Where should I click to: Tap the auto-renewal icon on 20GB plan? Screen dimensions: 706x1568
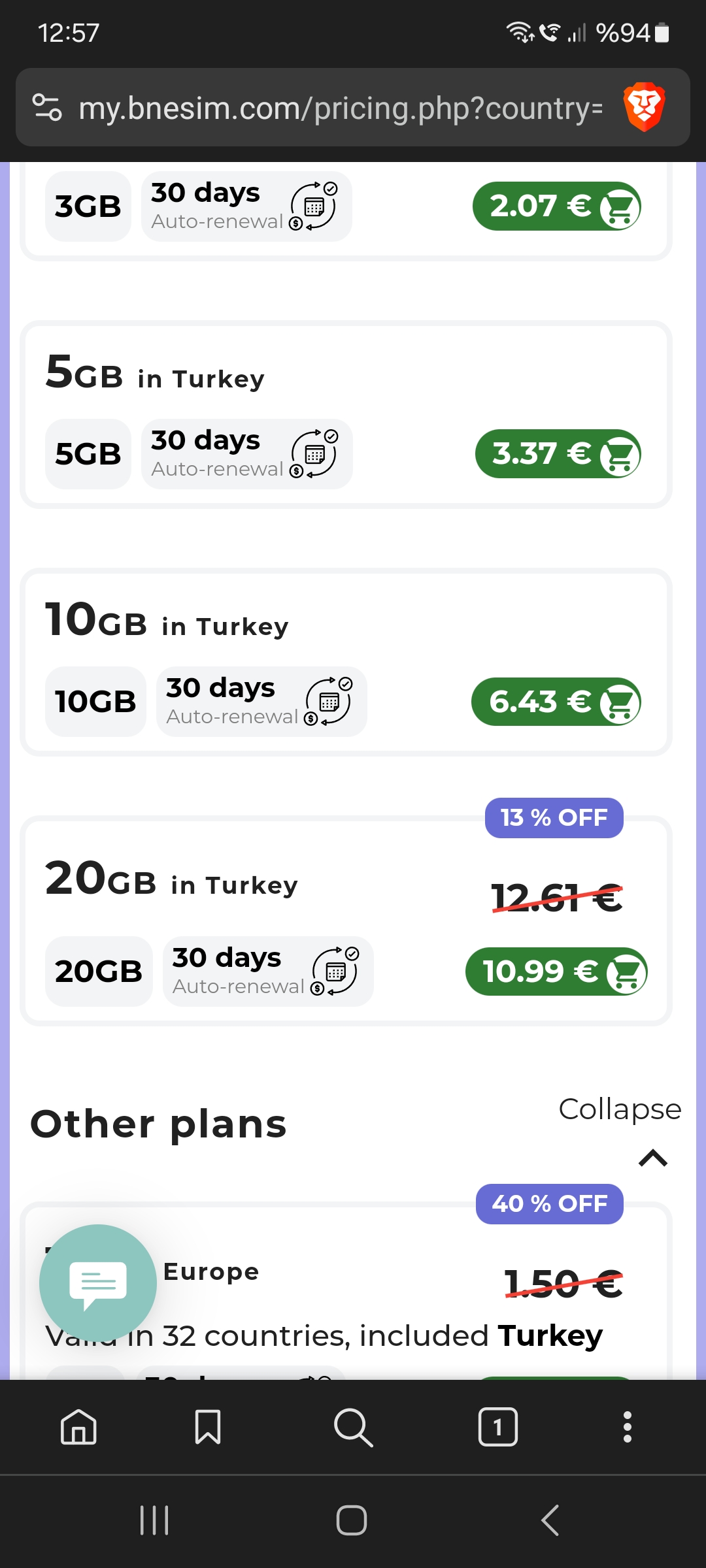[x=335, y=972]
